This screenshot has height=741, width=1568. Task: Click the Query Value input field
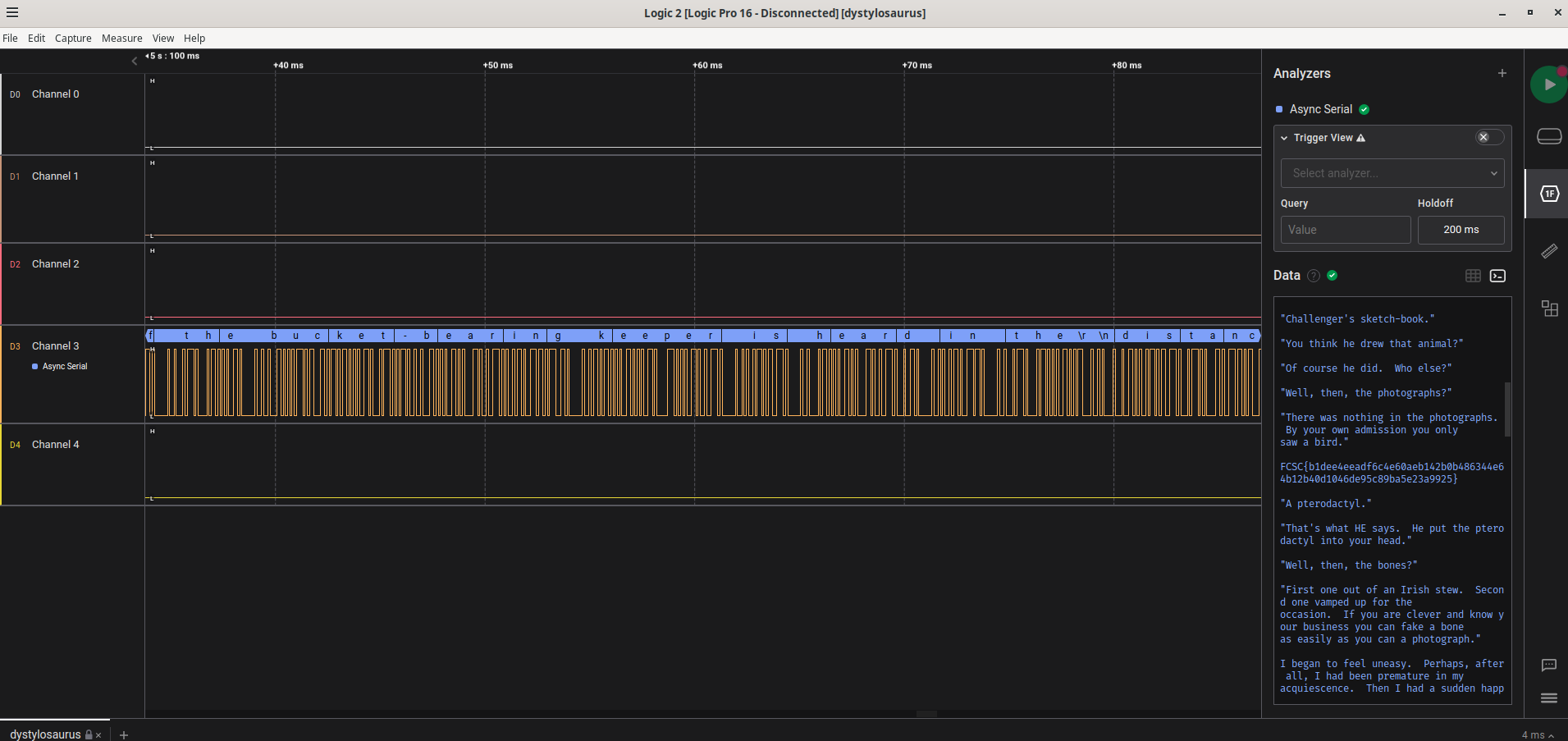(1346, 230)
